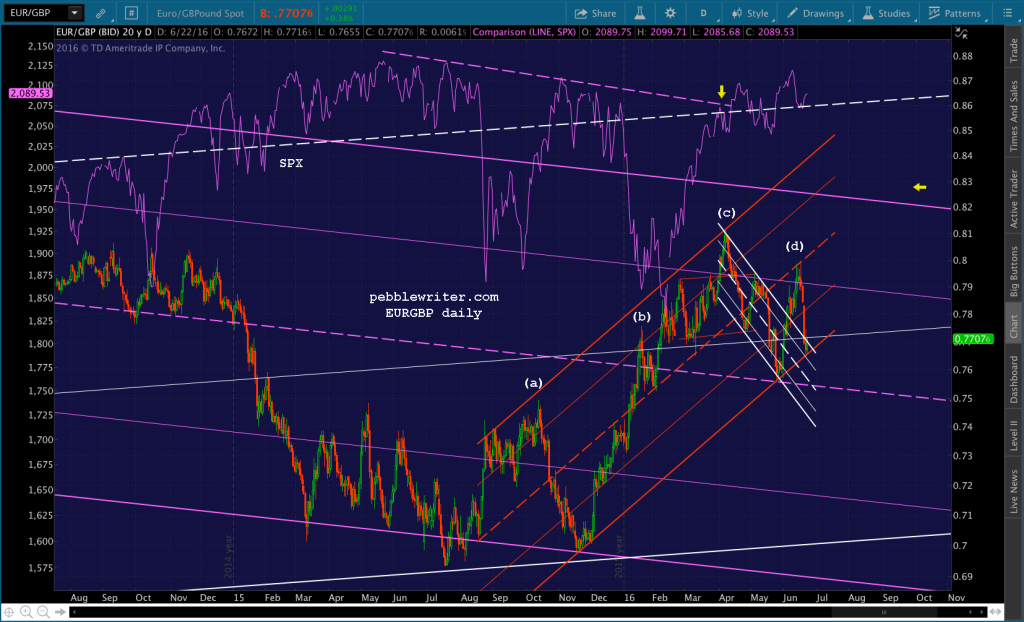Open the EUR/GBP symbol dropdown arrow
This screenshot has width=1024, height=622.
75,12
